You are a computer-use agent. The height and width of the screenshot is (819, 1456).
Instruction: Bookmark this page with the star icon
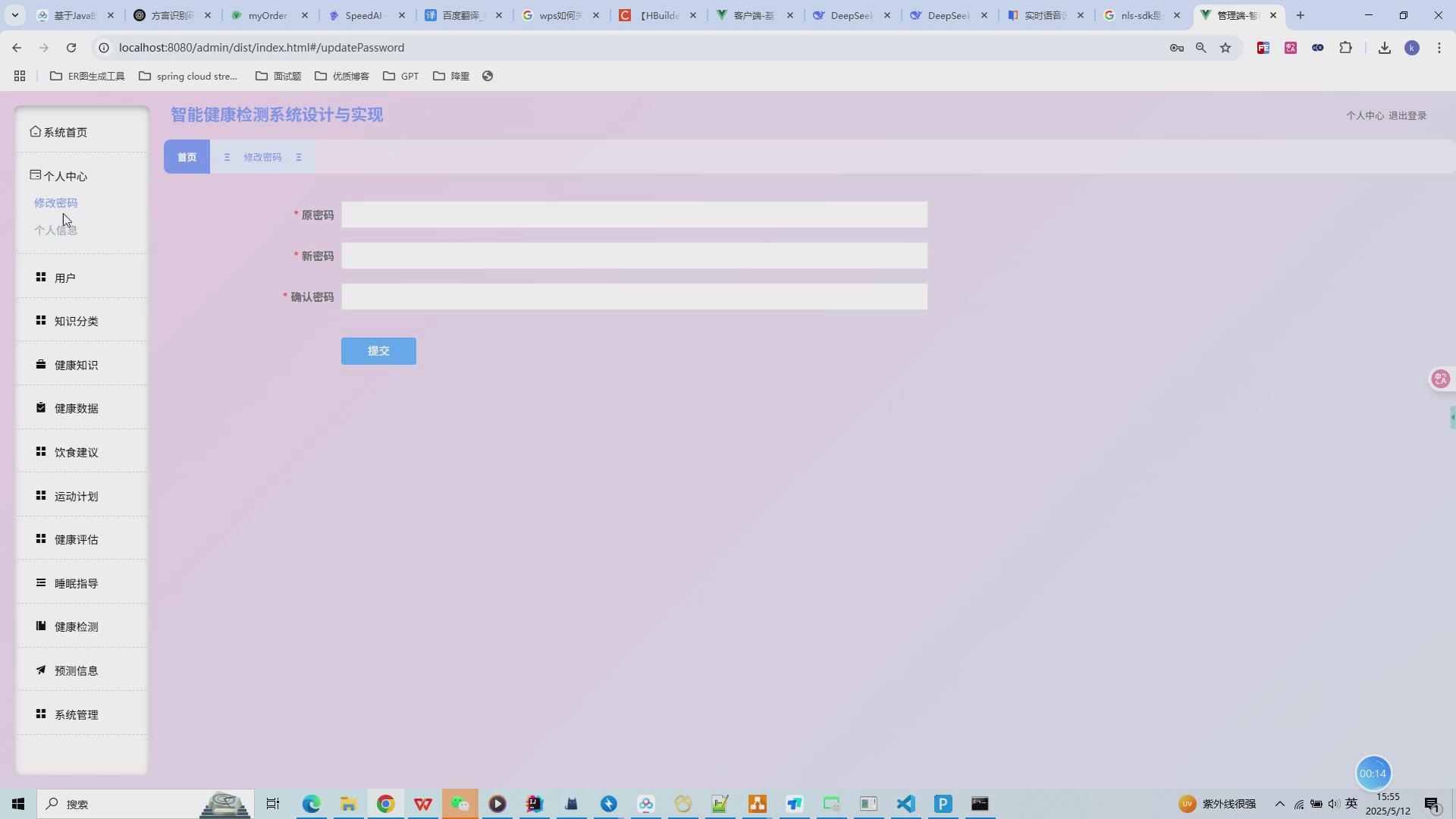[x=1225, y=48]
